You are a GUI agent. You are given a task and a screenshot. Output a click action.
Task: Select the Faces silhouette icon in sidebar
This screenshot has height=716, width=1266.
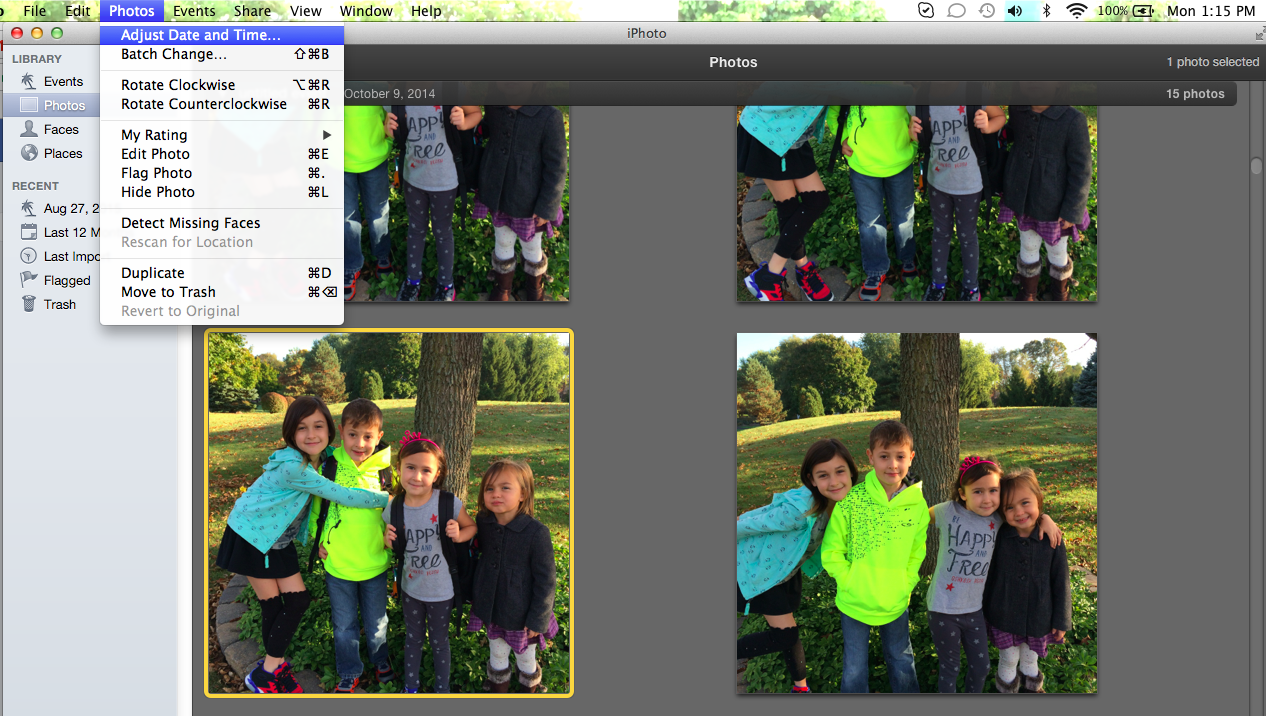[x=28, y=129]
